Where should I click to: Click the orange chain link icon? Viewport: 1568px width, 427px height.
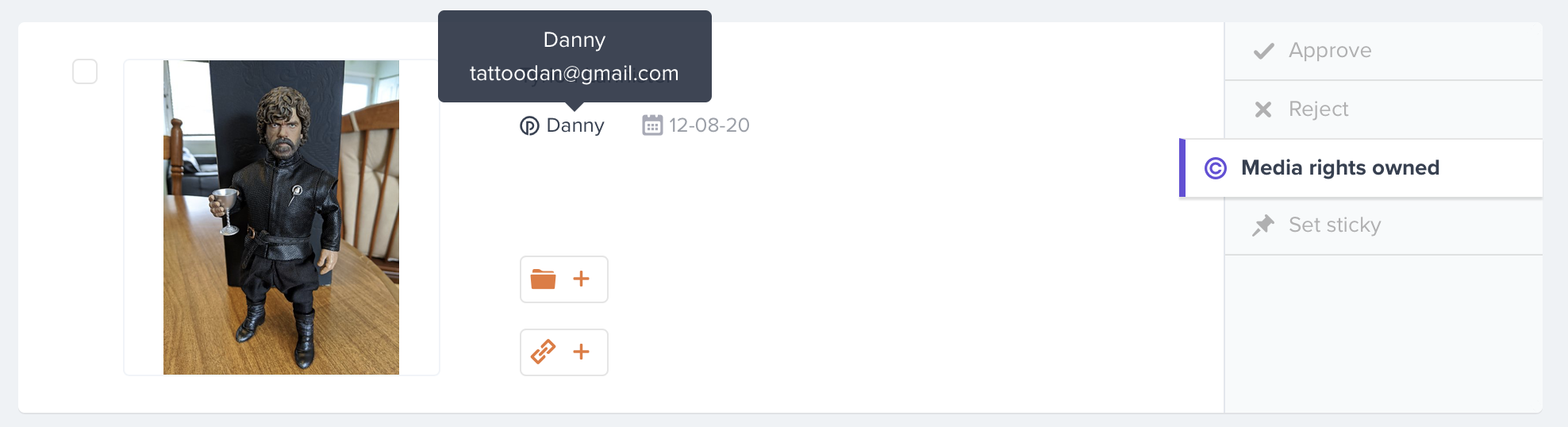tap(543, 352)
